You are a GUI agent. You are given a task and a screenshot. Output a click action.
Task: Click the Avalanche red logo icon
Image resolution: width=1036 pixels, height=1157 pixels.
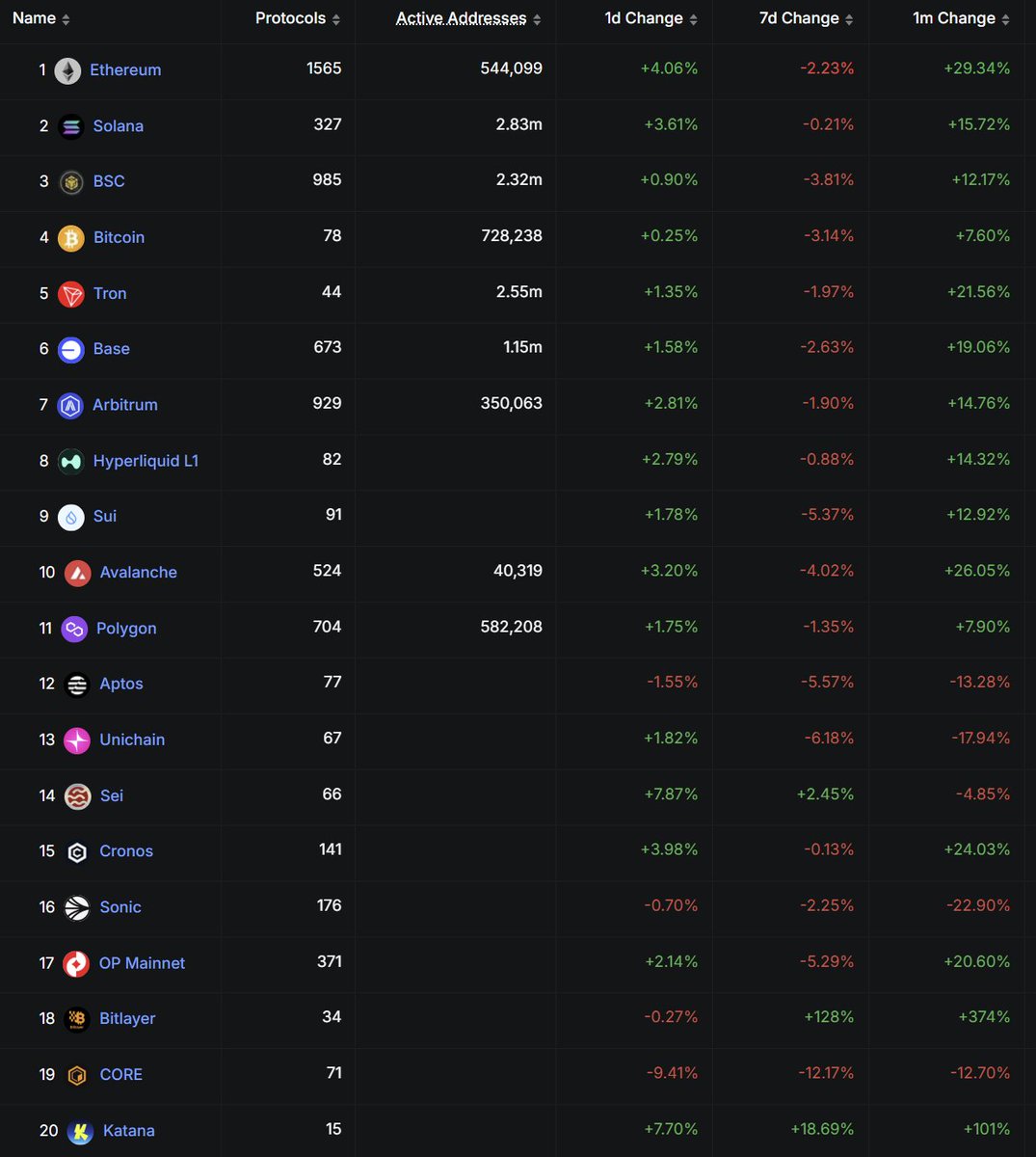click(x=78, y=573)
